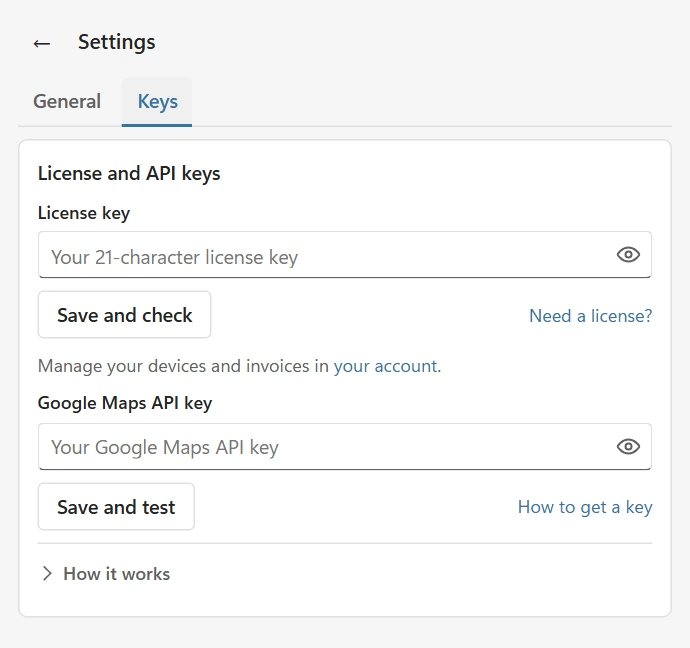The width and height of the screenshot is (690, 648).
Task: Select the Keys tab
Action: pyautogui.click(x=157, y=102)
